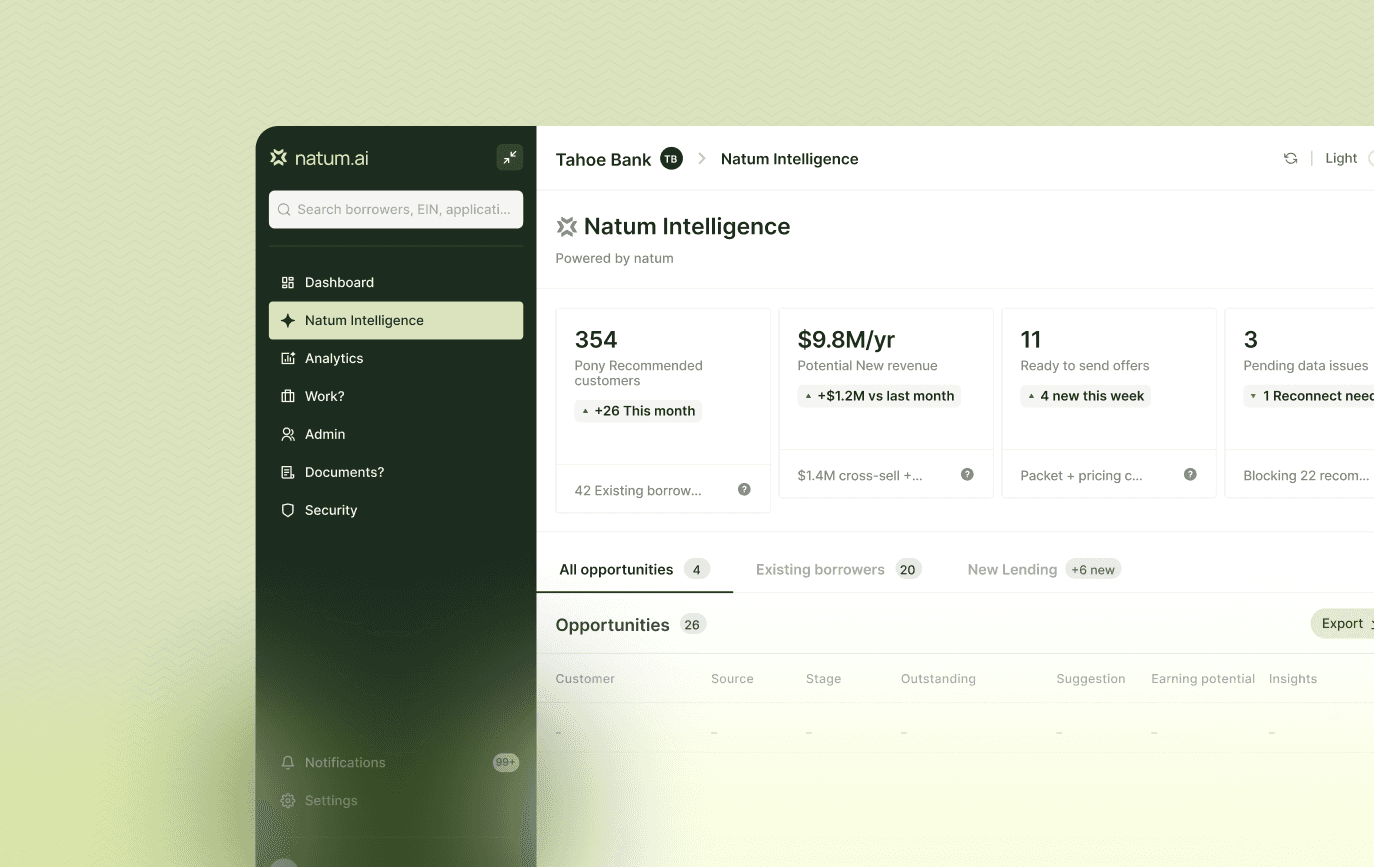Click the +26 This month chip
Viewport: 1374px width, 867px height.
638,411
